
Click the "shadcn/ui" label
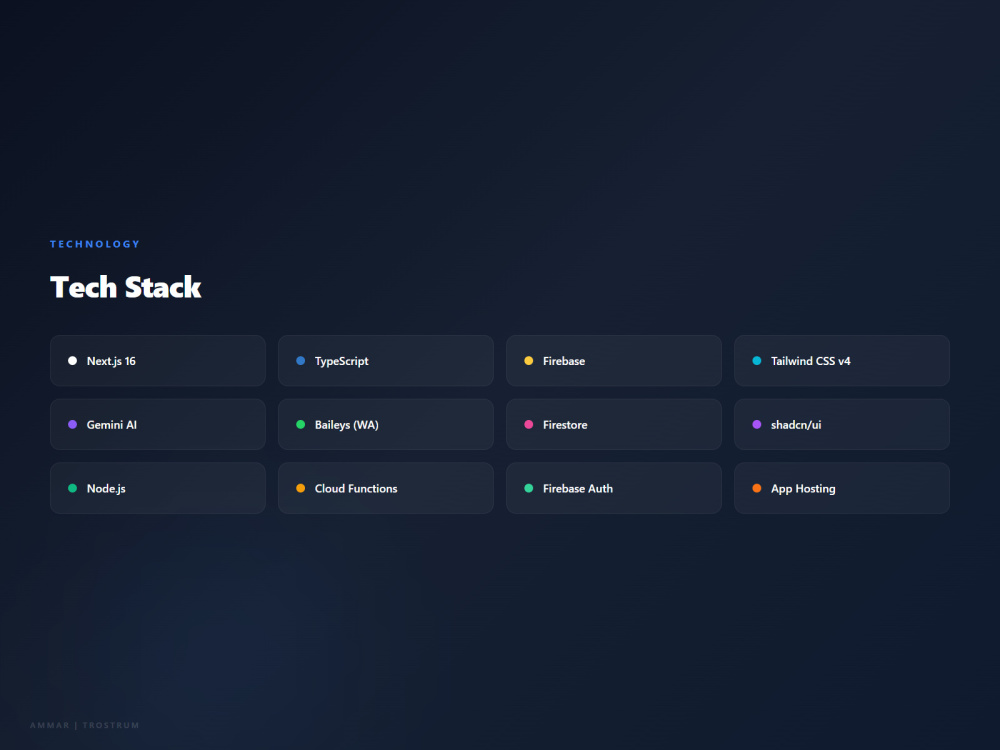coord(796,425)
